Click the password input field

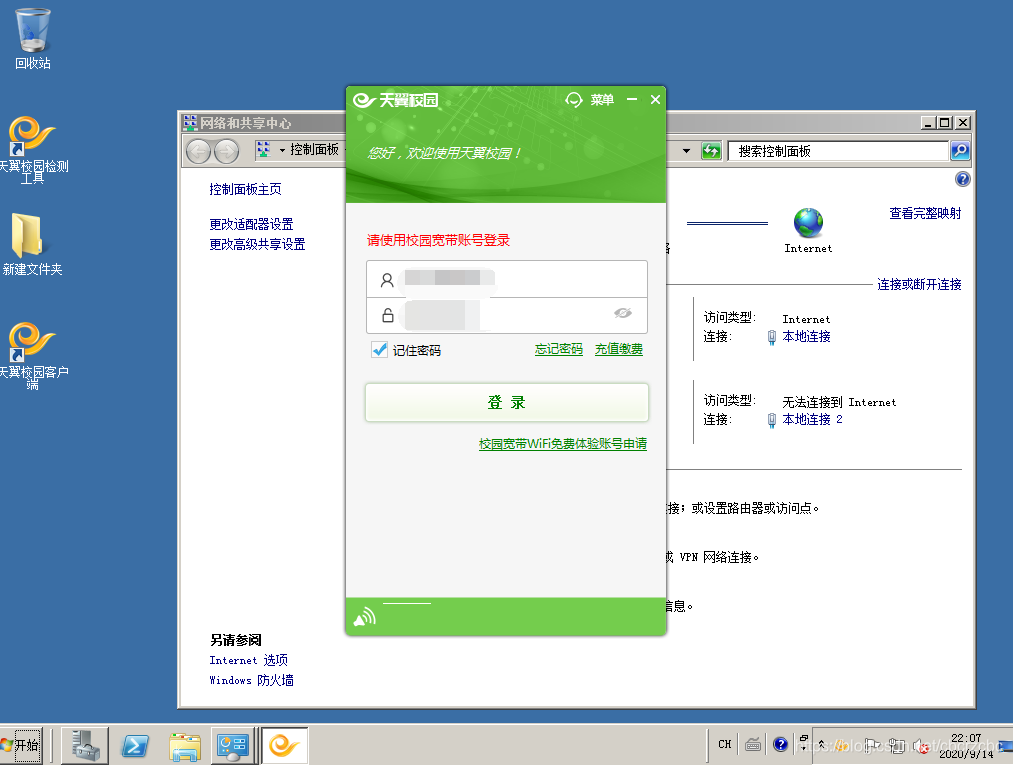506,315
